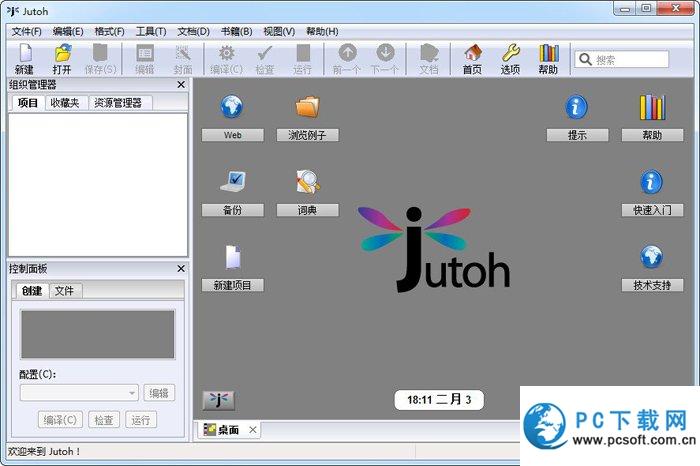Click the 新建 (New) toolbar icon
Image resolution: width=700 pixels, height=466 pixels.
[25, 54]
